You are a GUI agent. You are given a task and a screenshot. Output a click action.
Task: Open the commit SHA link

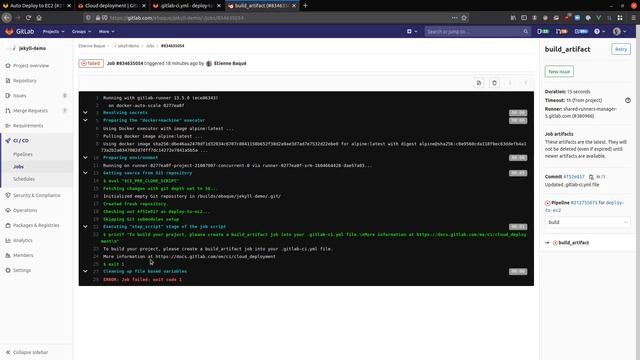574,177
